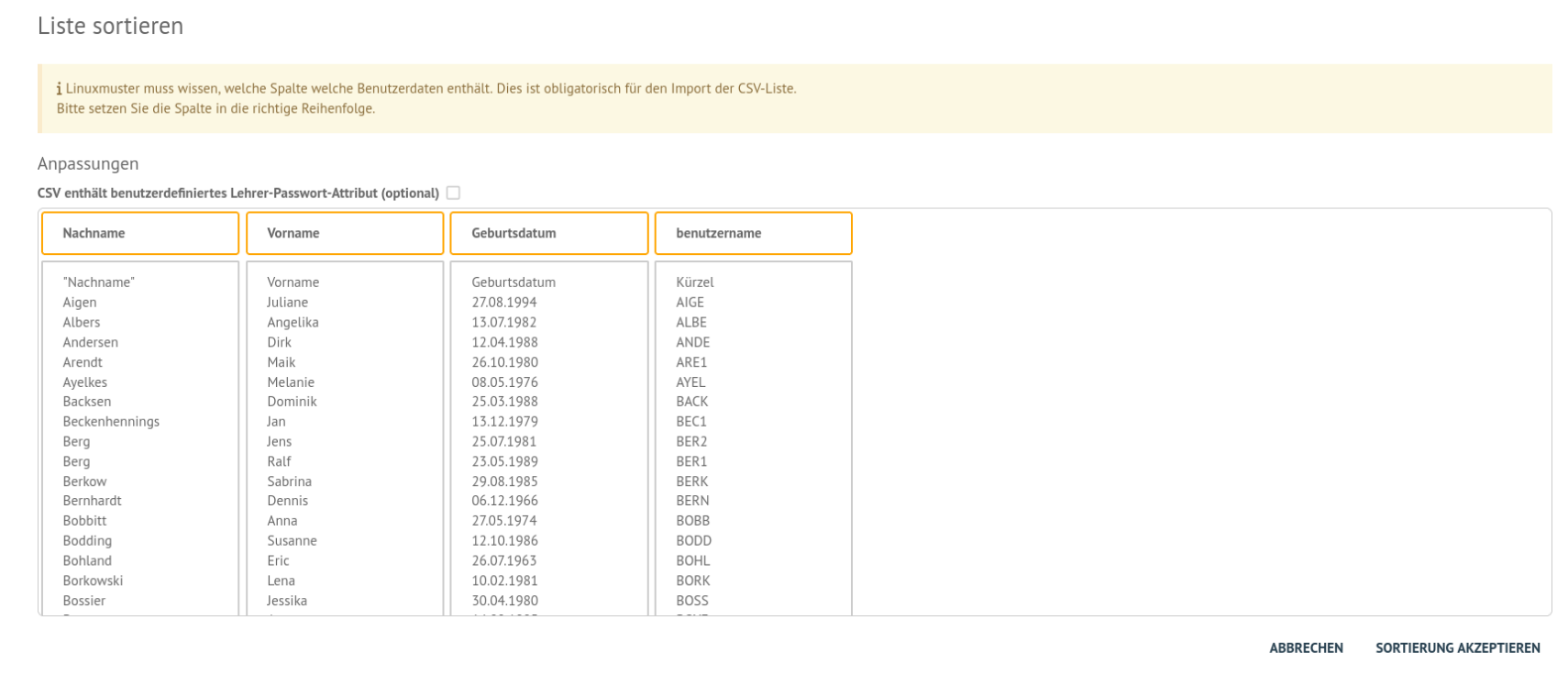This screenshot has width=1568, height=675.
Task: Select the Geburtsdatum column header
Action: tap(549, 233)
